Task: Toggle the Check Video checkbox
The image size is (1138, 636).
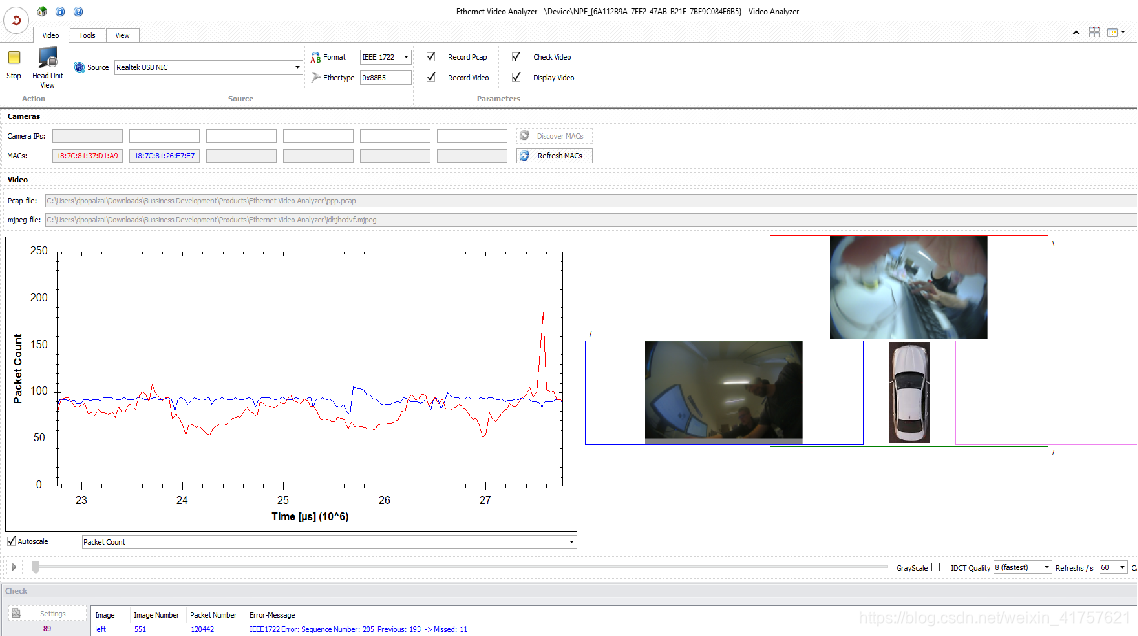Action: tap(516, 57)
